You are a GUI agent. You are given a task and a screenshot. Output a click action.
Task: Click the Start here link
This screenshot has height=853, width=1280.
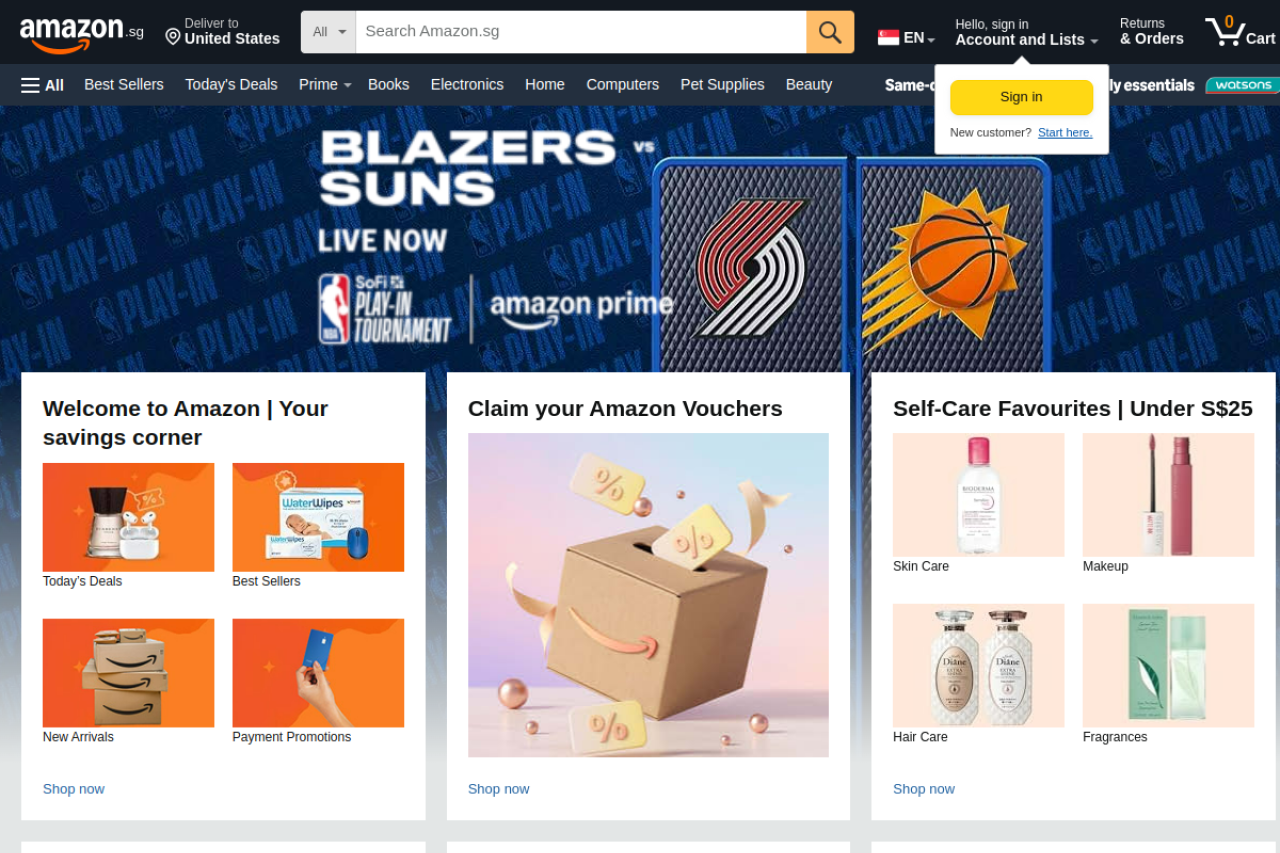tap(1065, 133)
